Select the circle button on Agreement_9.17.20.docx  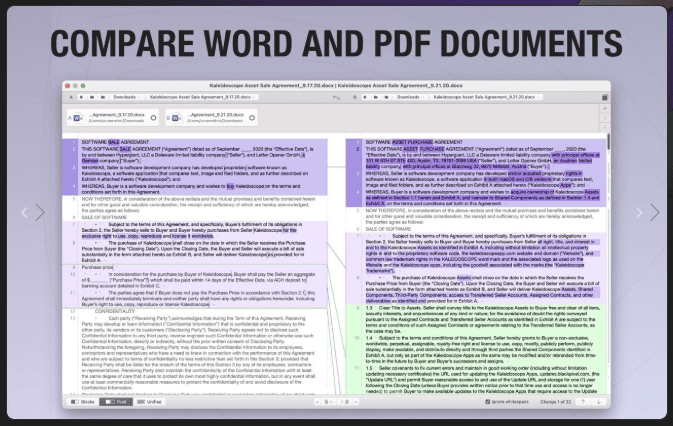(153, 118)
